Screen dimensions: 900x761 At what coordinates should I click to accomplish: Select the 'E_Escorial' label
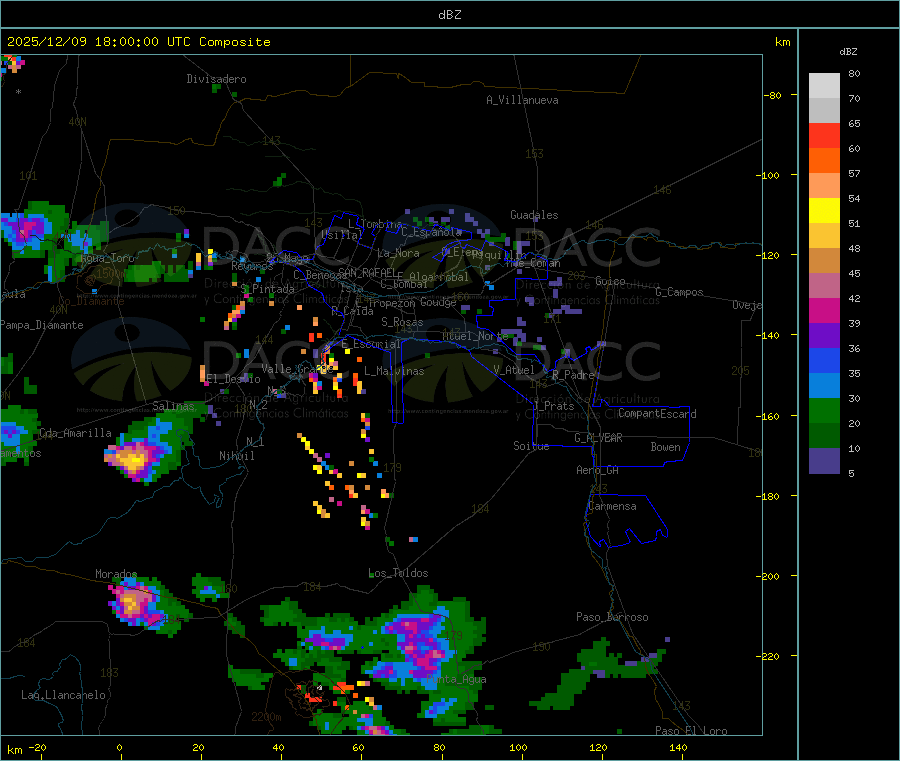click(x=371, y=344)
